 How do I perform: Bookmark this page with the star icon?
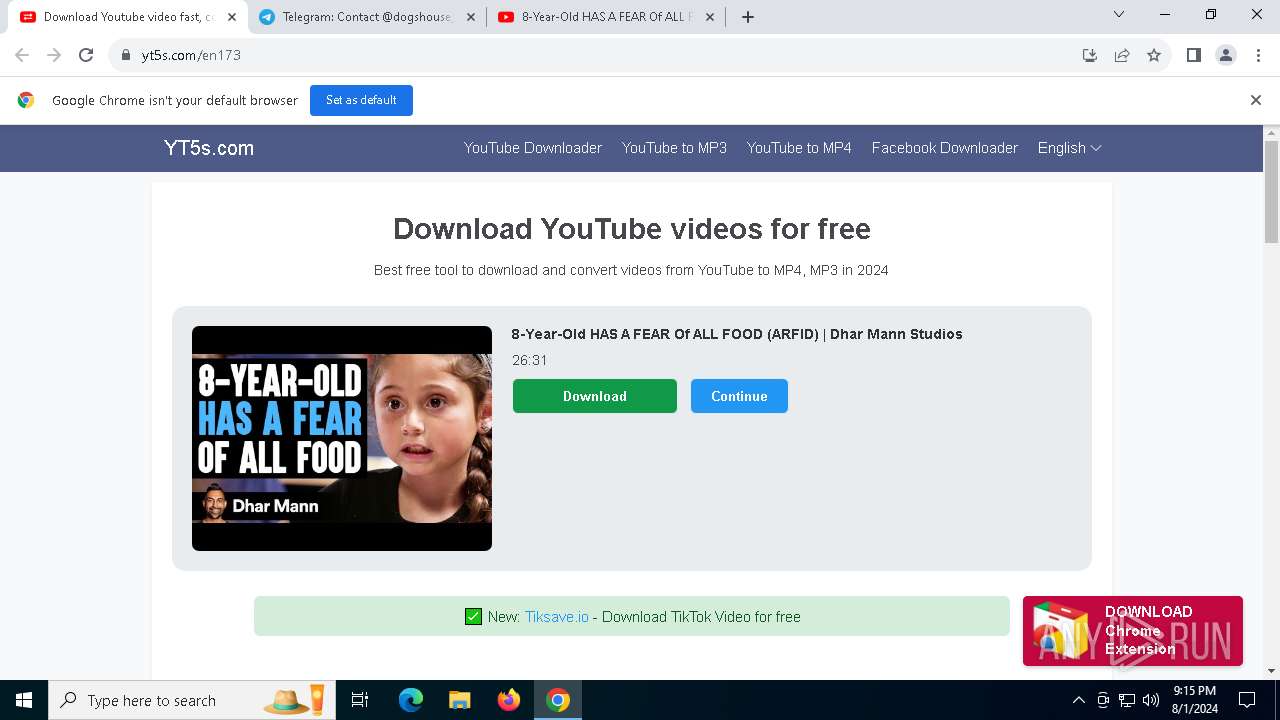tap(1154, 55)
